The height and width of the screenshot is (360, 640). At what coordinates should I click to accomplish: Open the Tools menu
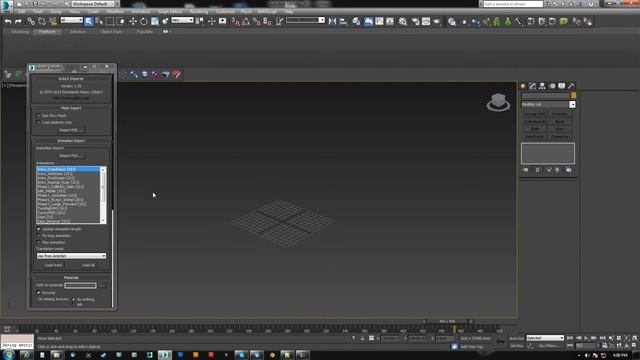(x=38, y=12)
